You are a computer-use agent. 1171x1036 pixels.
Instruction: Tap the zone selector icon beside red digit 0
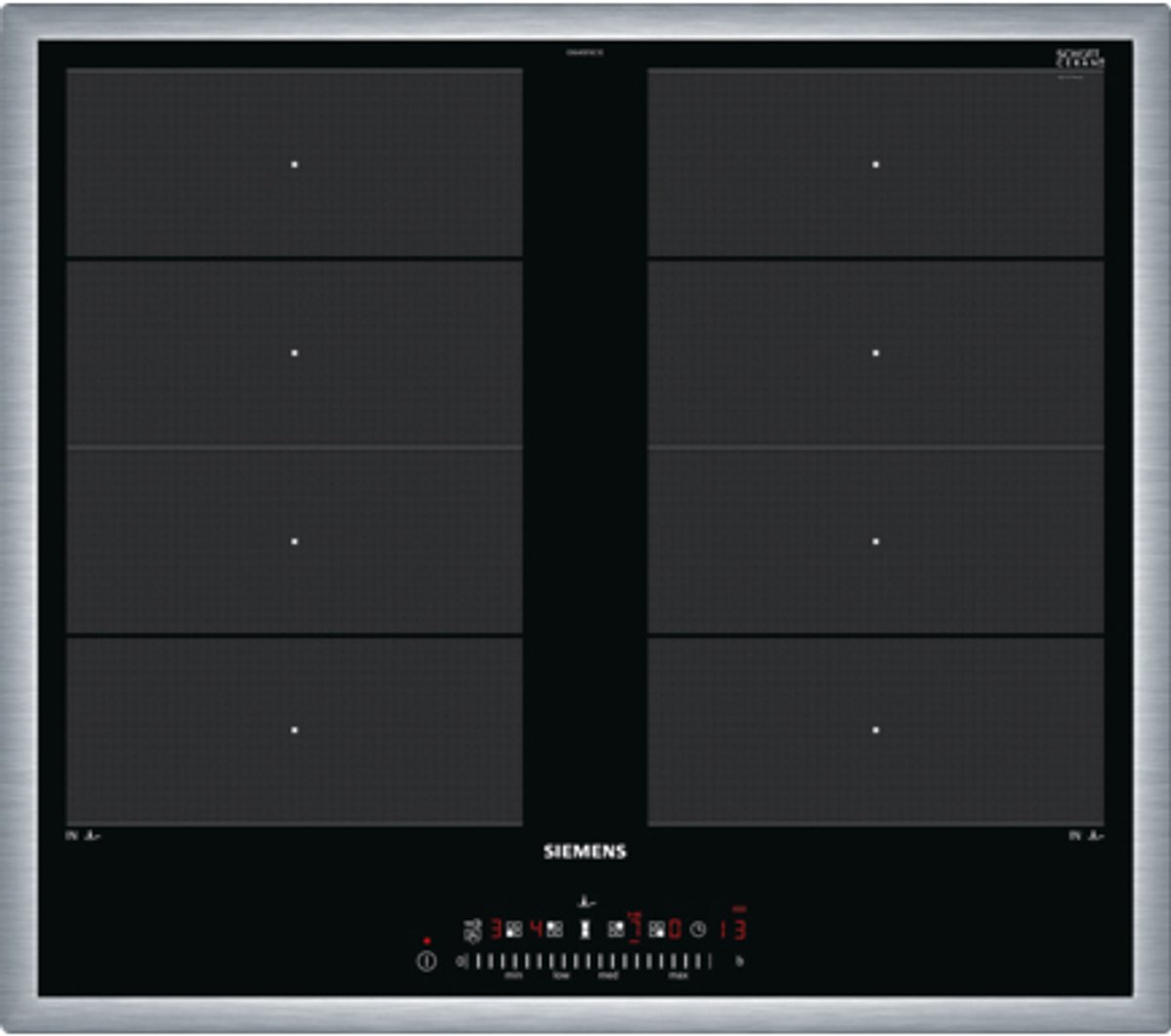[657, 930]
